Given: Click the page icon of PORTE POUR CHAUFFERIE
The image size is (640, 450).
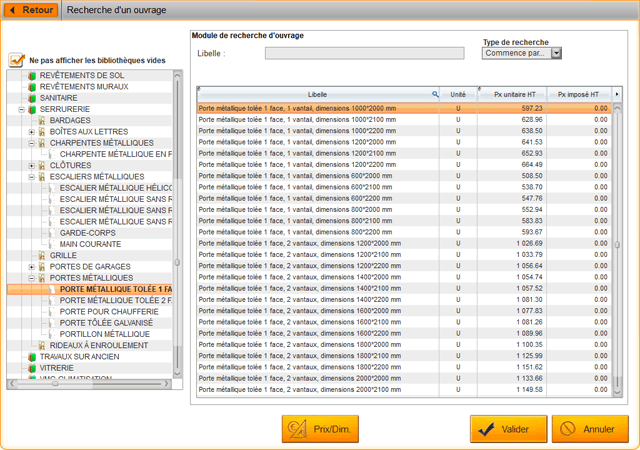Looking at the screenshot, I should [52, 312].
